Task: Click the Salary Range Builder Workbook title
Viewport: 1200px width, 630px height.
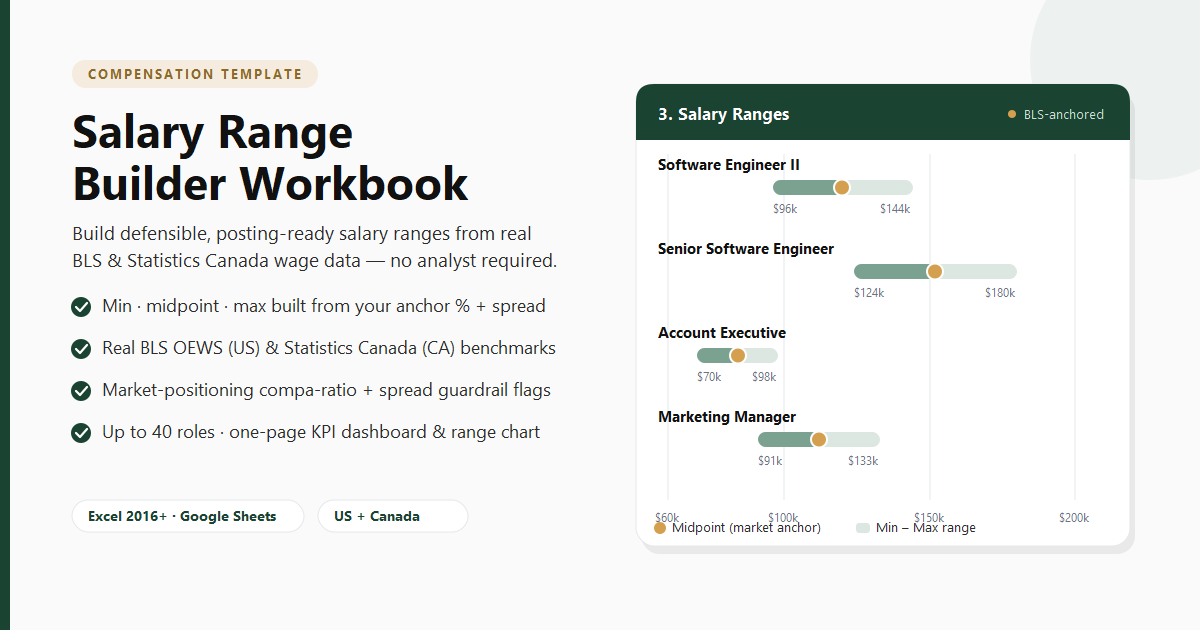Action: coord(270,158)
